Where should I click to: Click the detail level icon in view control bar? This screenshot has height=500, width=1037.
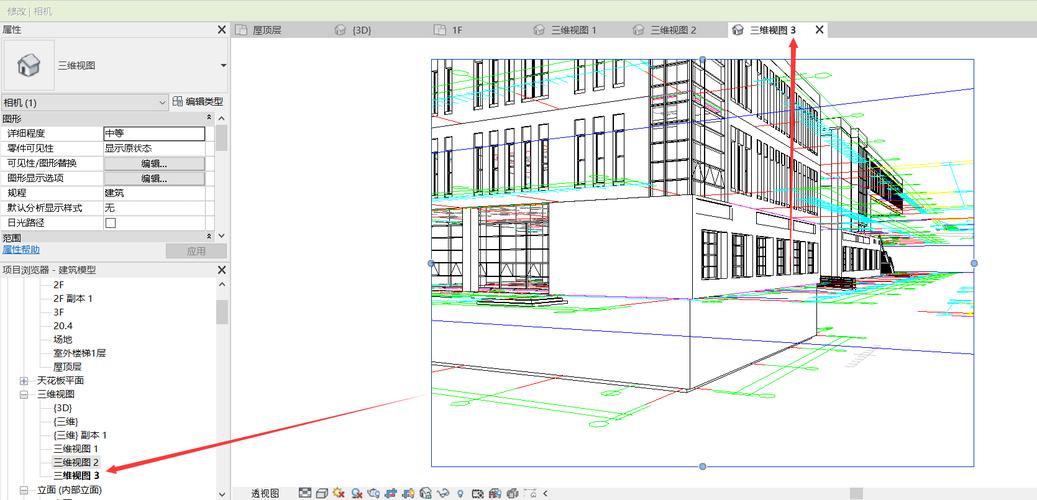(303, 493)
